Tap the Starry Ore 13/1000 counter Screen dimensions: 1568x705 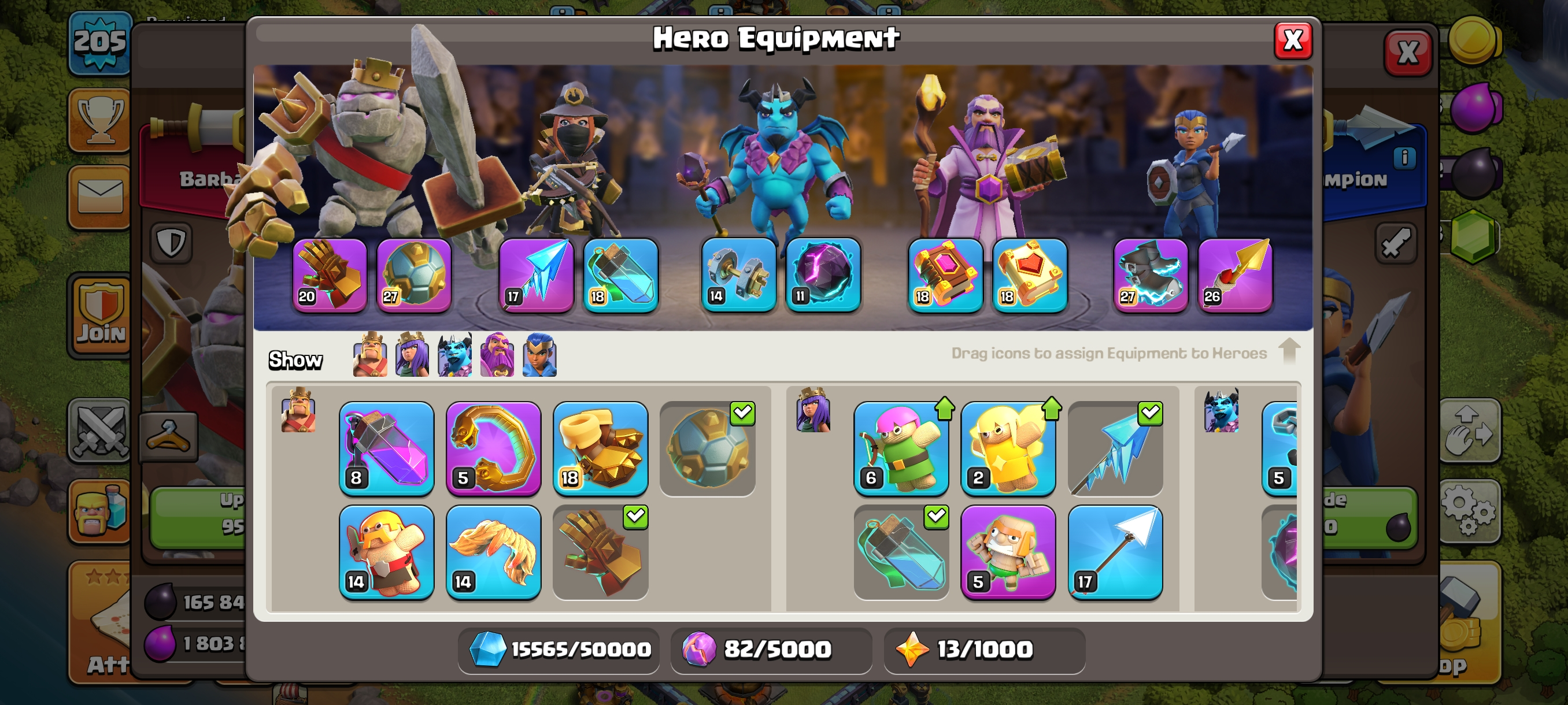pyautogui.click(x=984, y=650)
